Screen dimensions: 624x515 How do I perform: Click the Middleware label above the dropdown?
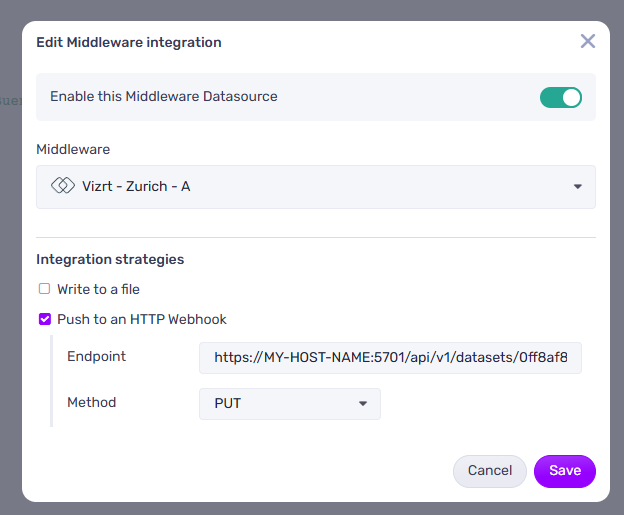[x=73, y=149]
